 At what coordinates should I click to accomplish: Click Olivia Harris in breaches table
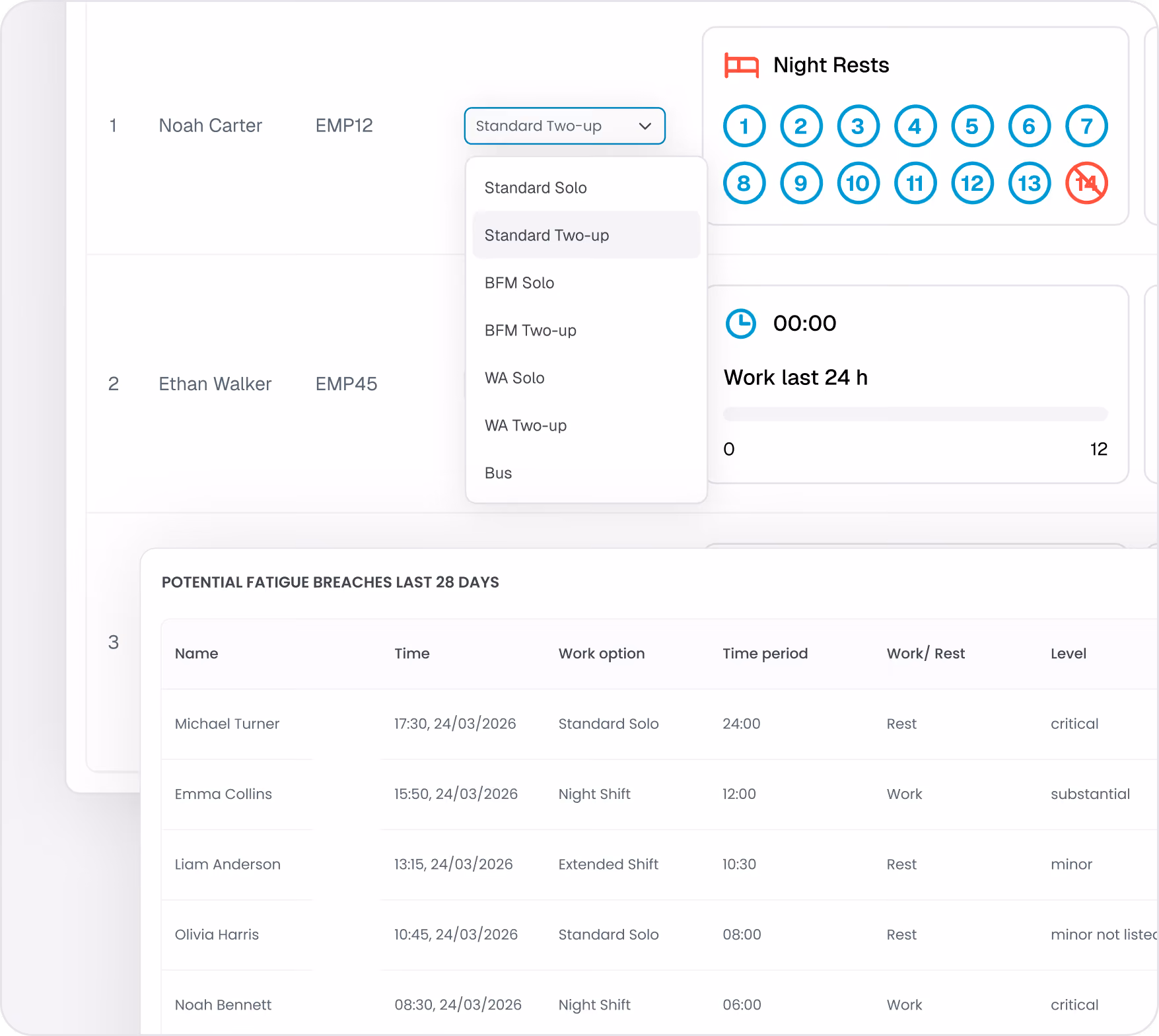tap(217, 935)
